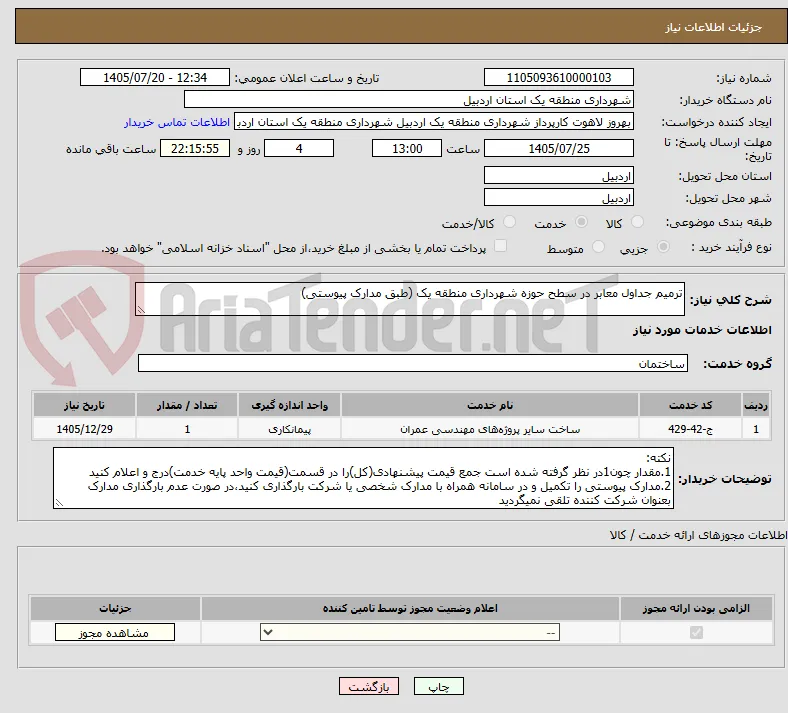Select the خدمت radio button
Screen dimensions: 788x713
pos(581,222)
